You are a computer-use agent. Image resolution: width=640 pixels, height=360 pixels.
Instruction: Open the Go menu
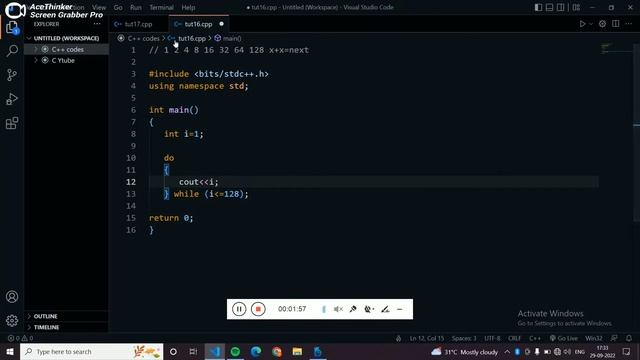pos(118,7)
